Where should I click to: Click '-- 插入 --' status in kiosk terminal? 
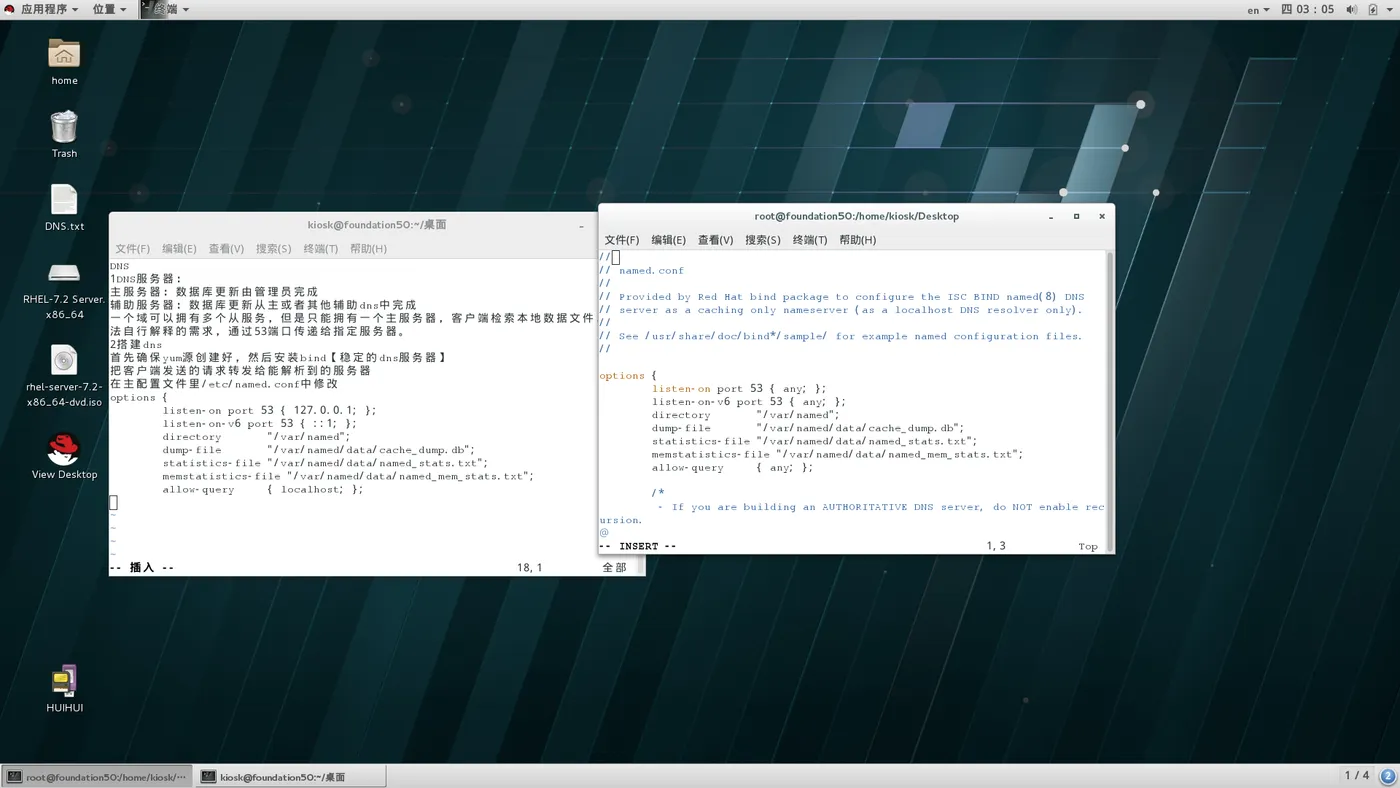pos(142,568)
